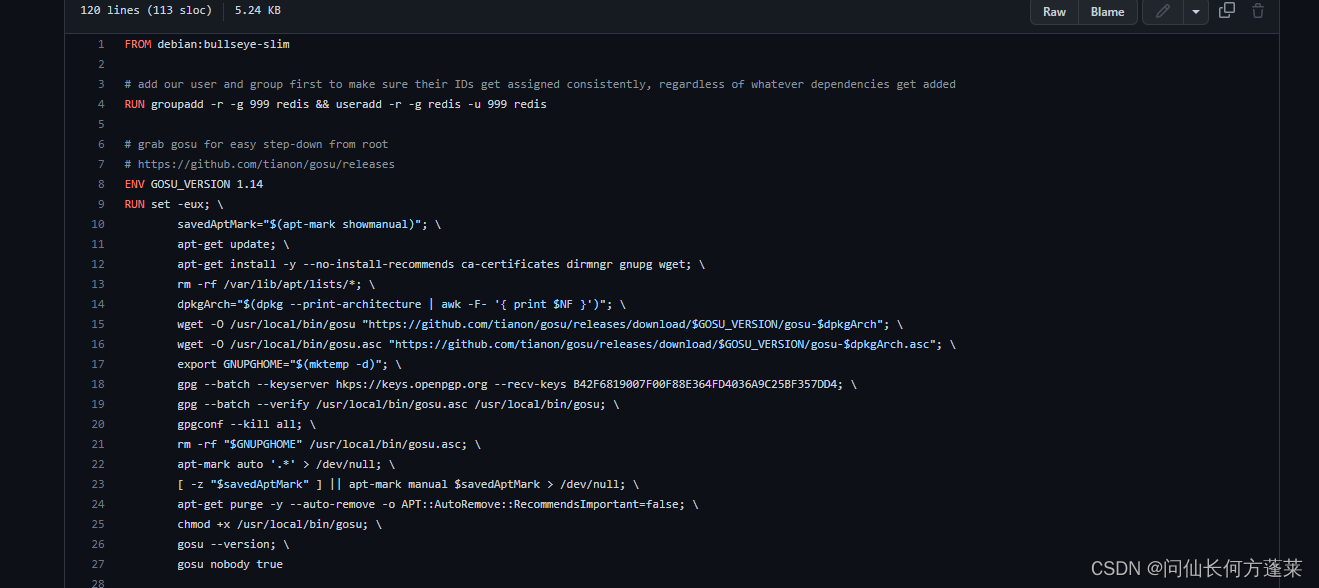Expand the edit options dropdown arrow
The width and height of the screenshot is (1319, 588).
[x=1196, y=12]
